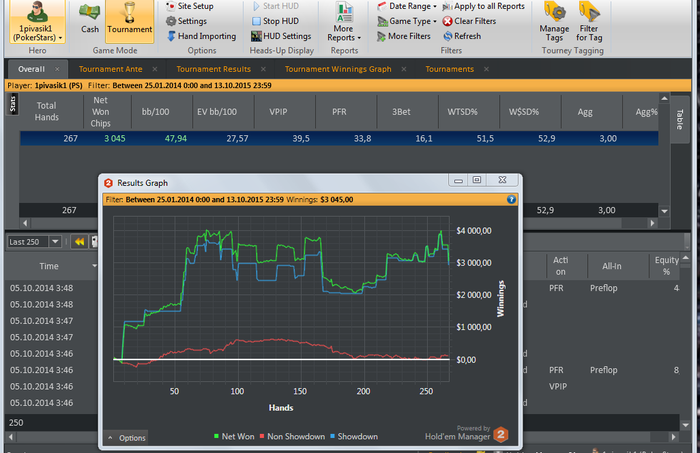Switch to the Tournaments tab
The image size is (700, 453).
449,69
